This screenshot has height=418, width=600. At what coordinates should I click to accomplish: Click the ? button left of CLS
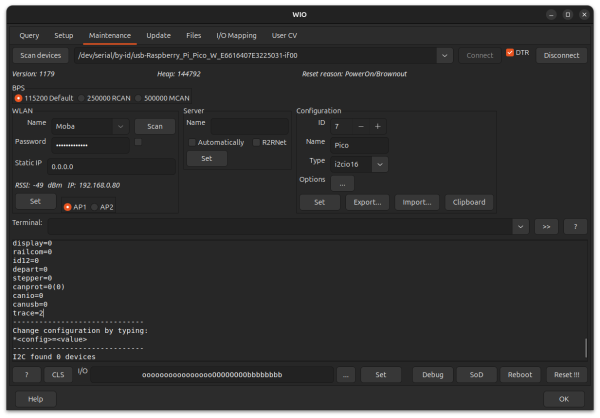click(x=26, y=374)
